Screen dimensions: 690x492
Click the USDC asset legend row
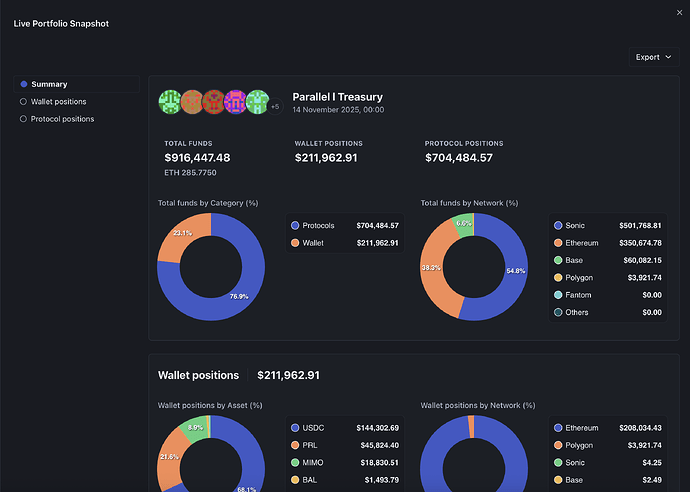(345, 428)
